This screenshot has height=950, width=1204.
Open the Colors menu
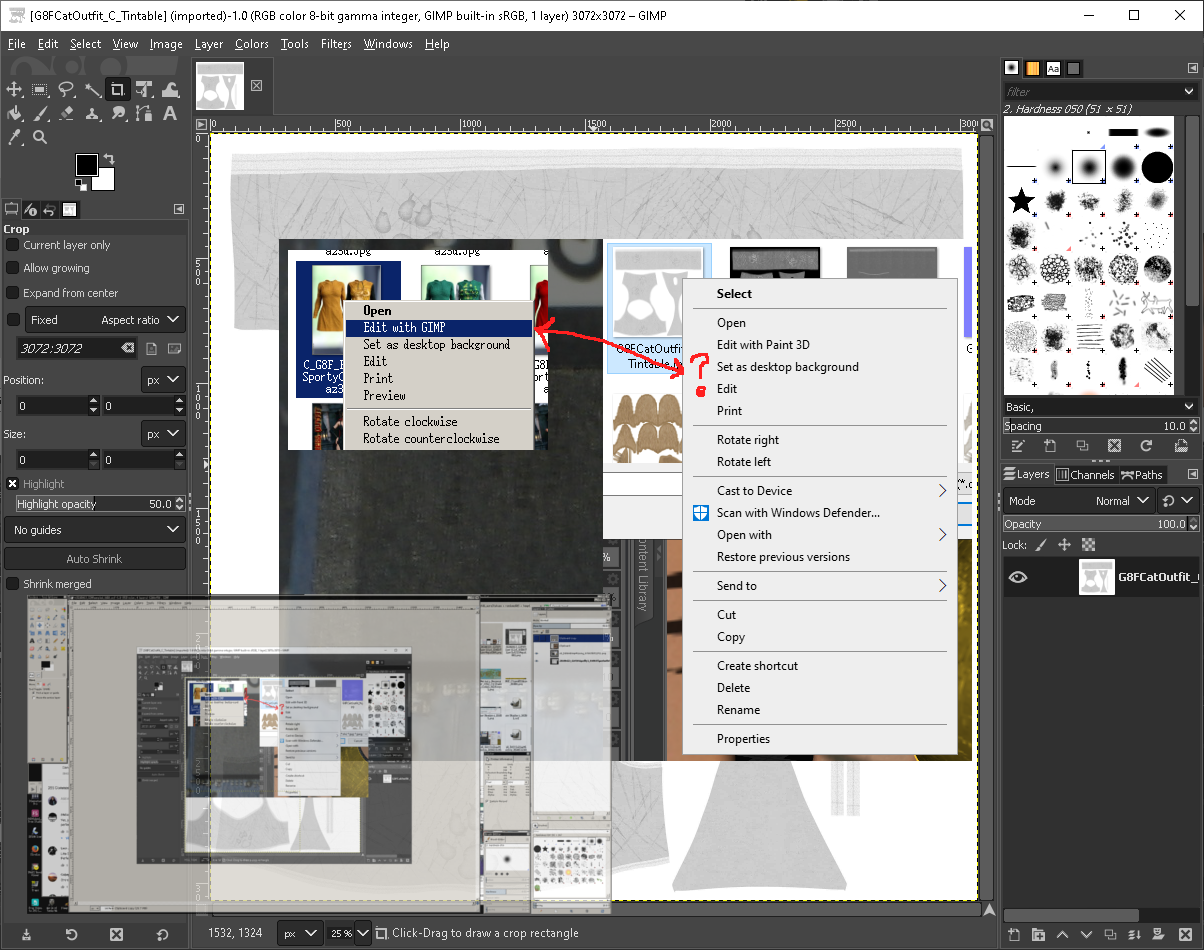(252, 44)
